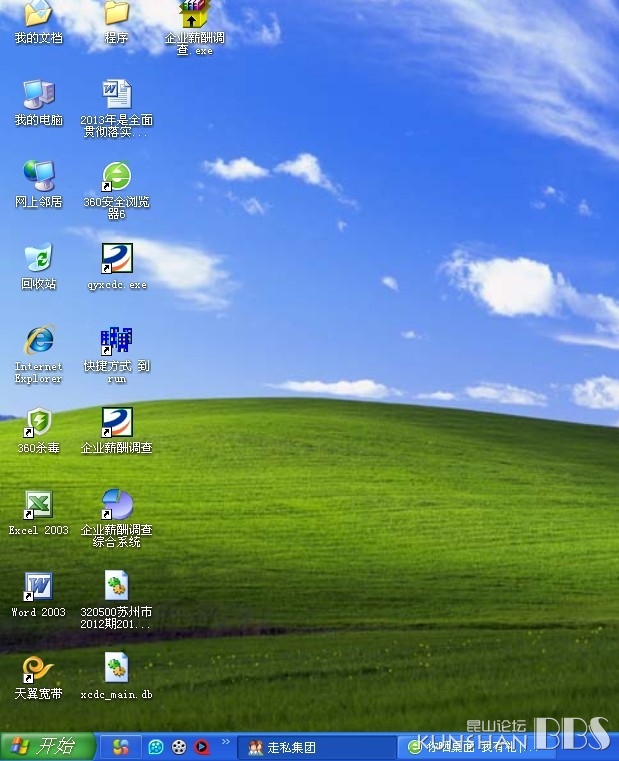Launch 360杀毒 antivirus shortcut
The width and height of the screenshot is (619, 761).
coord(38,422)
